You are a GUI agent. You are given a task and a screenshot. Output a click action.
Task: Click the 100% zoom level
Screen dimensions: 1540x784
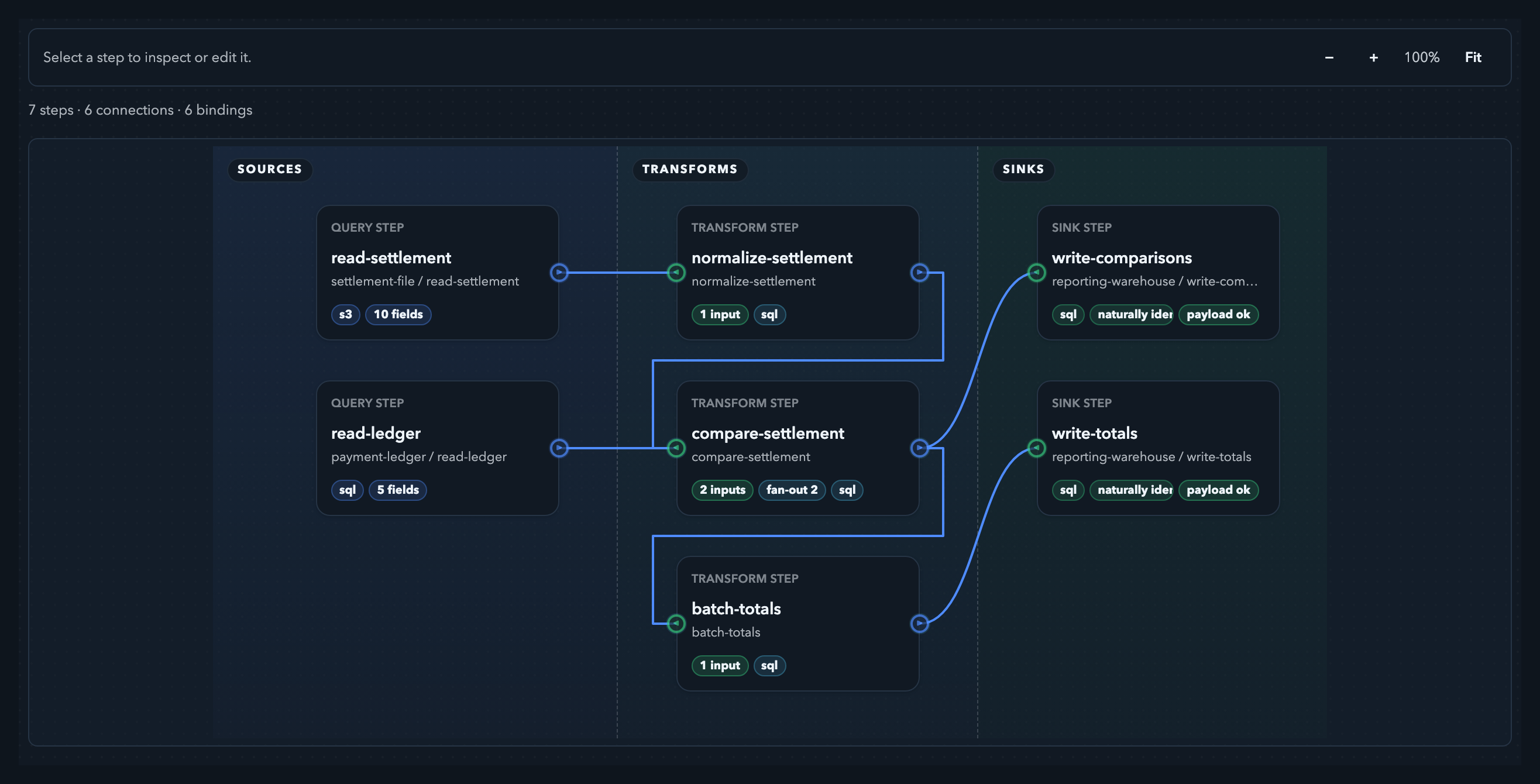[x=1422, y=57]
